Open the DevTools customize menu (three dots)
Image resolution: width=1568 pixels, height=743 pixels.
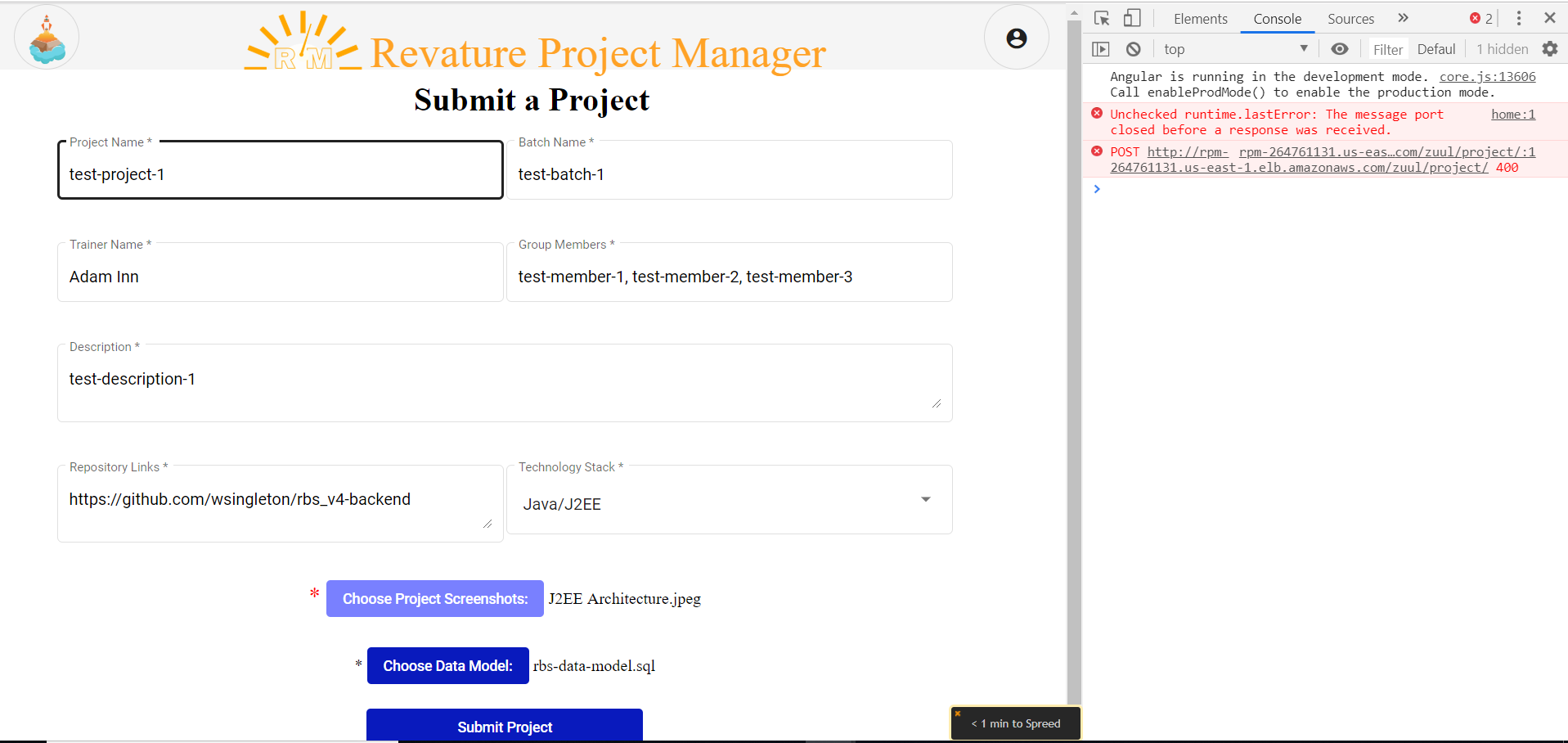(1518, 17)
